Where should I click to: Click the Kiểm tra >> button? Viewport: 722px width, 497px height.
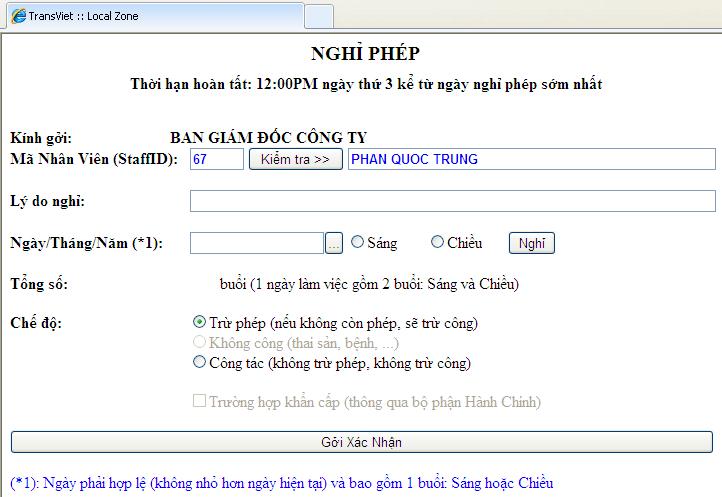point(296,159)
